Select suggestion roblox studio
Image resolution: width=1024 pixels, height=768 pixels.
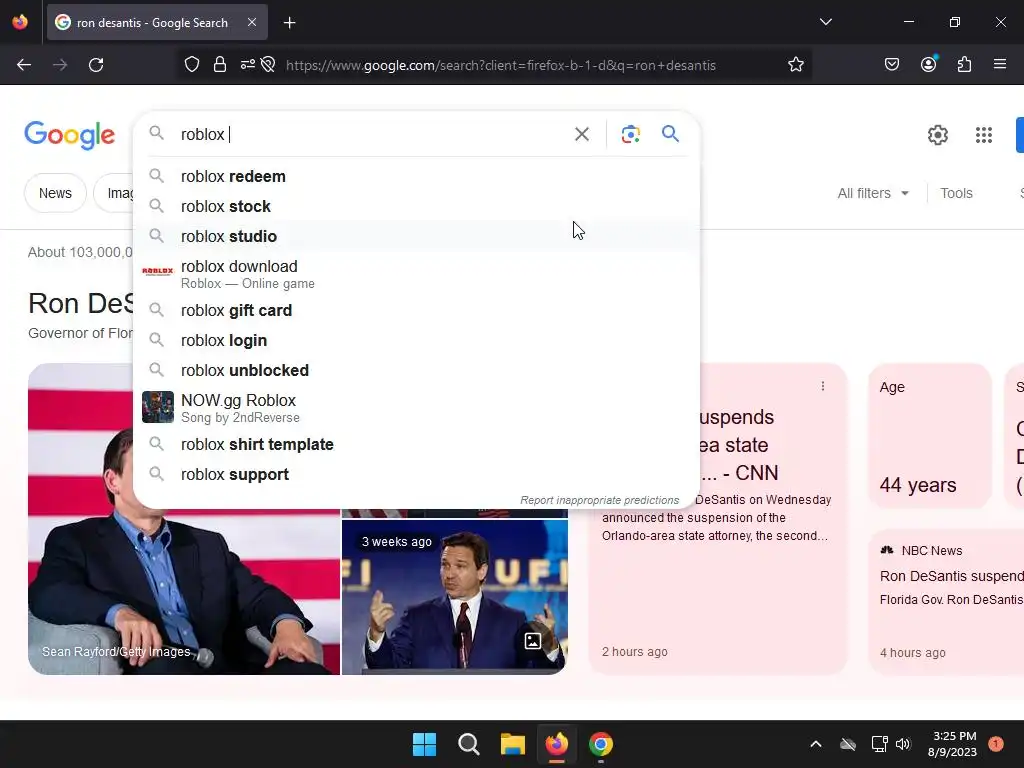416,236
